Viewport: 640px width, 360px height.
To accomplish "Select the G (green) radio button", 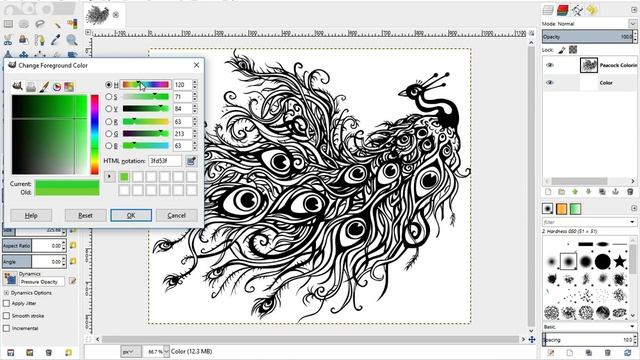I will (109, 133).
